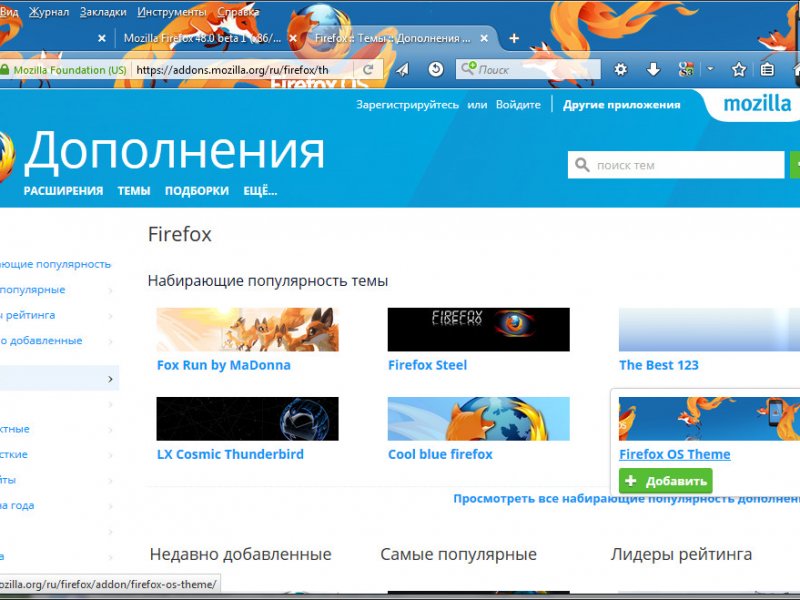
Task: Click the Firefox Steel theme thumbnail
Action: coord(479,329)
